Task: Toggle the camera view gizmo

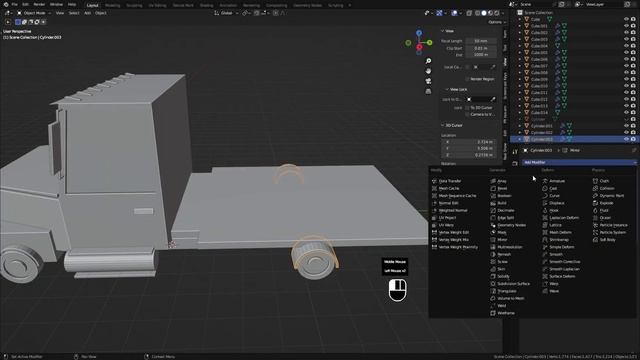Action: point(428,81)
